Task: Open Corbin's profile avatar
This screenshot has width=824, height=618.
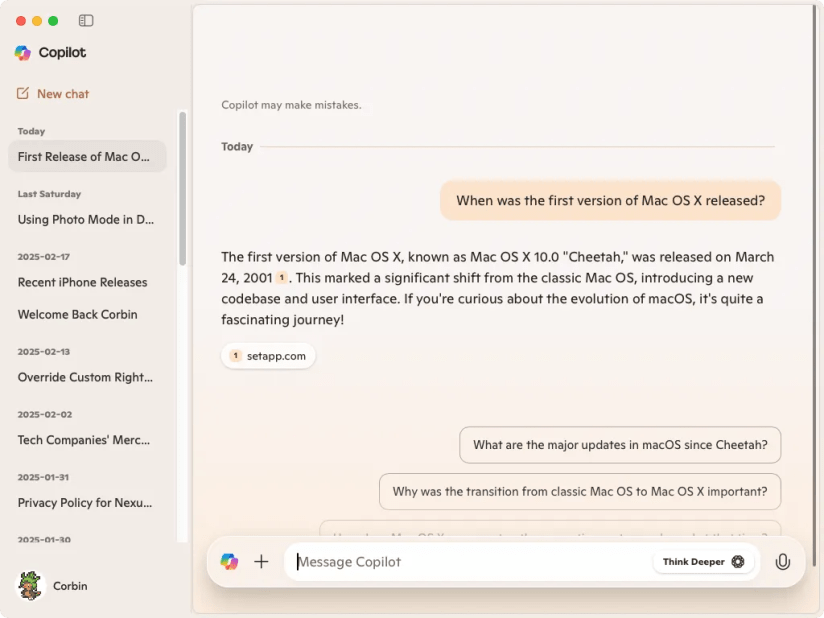Action: point(30,585)
